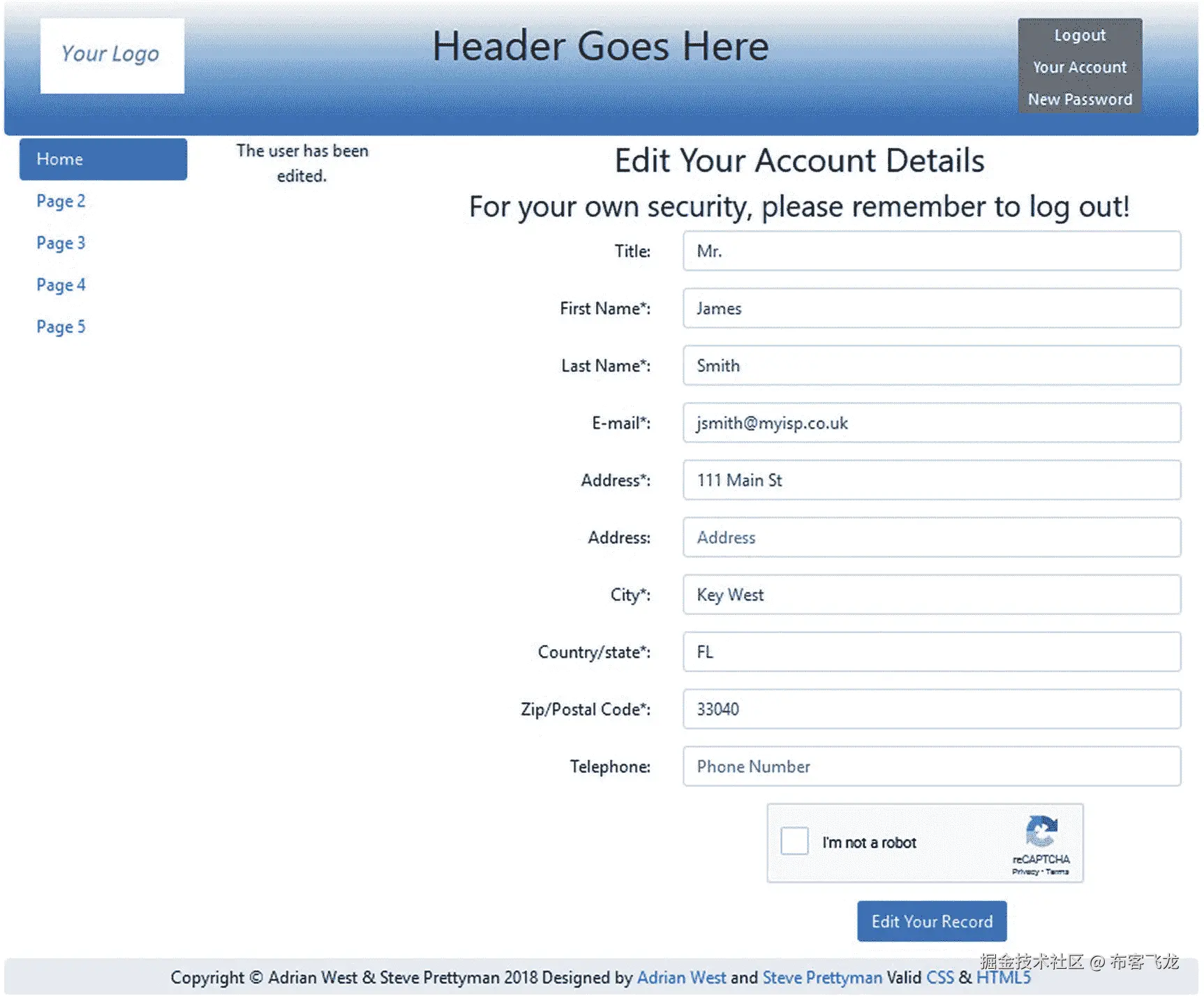Click the HTML5 validation link
Image resolution: width=1204 pixels, height=996 pixels.
(1003, 978)
